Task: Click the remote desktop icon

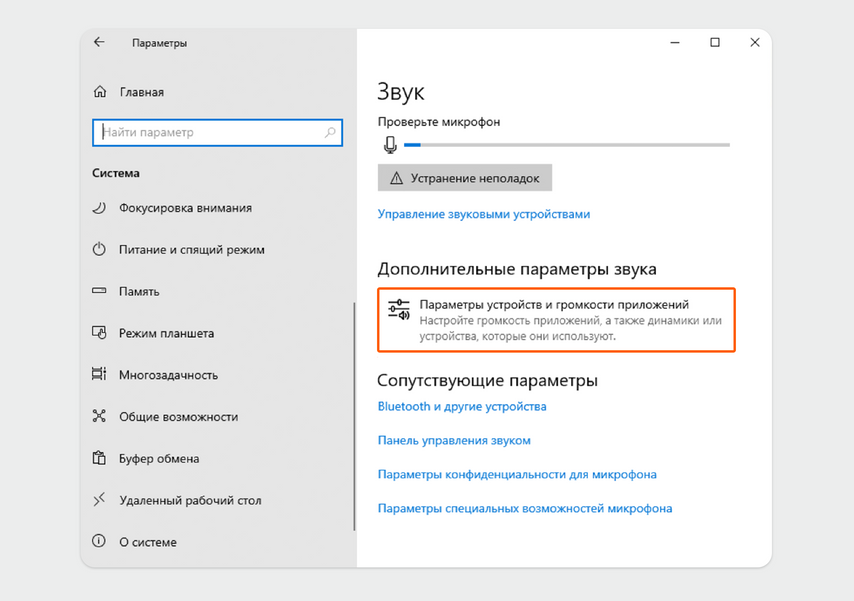Action: 99,499
